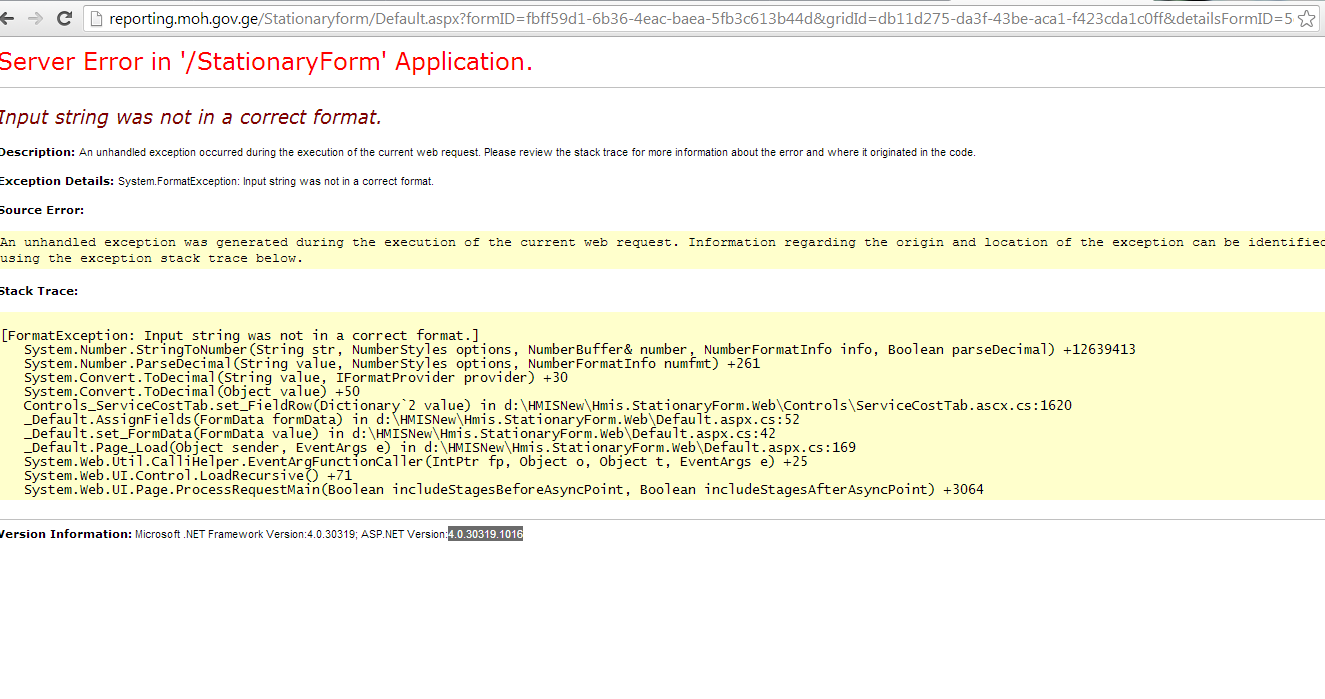The width and height of the screenshot is (1325, 699).
Task: Click the 'Description:' label
Action: click(37, 152)
